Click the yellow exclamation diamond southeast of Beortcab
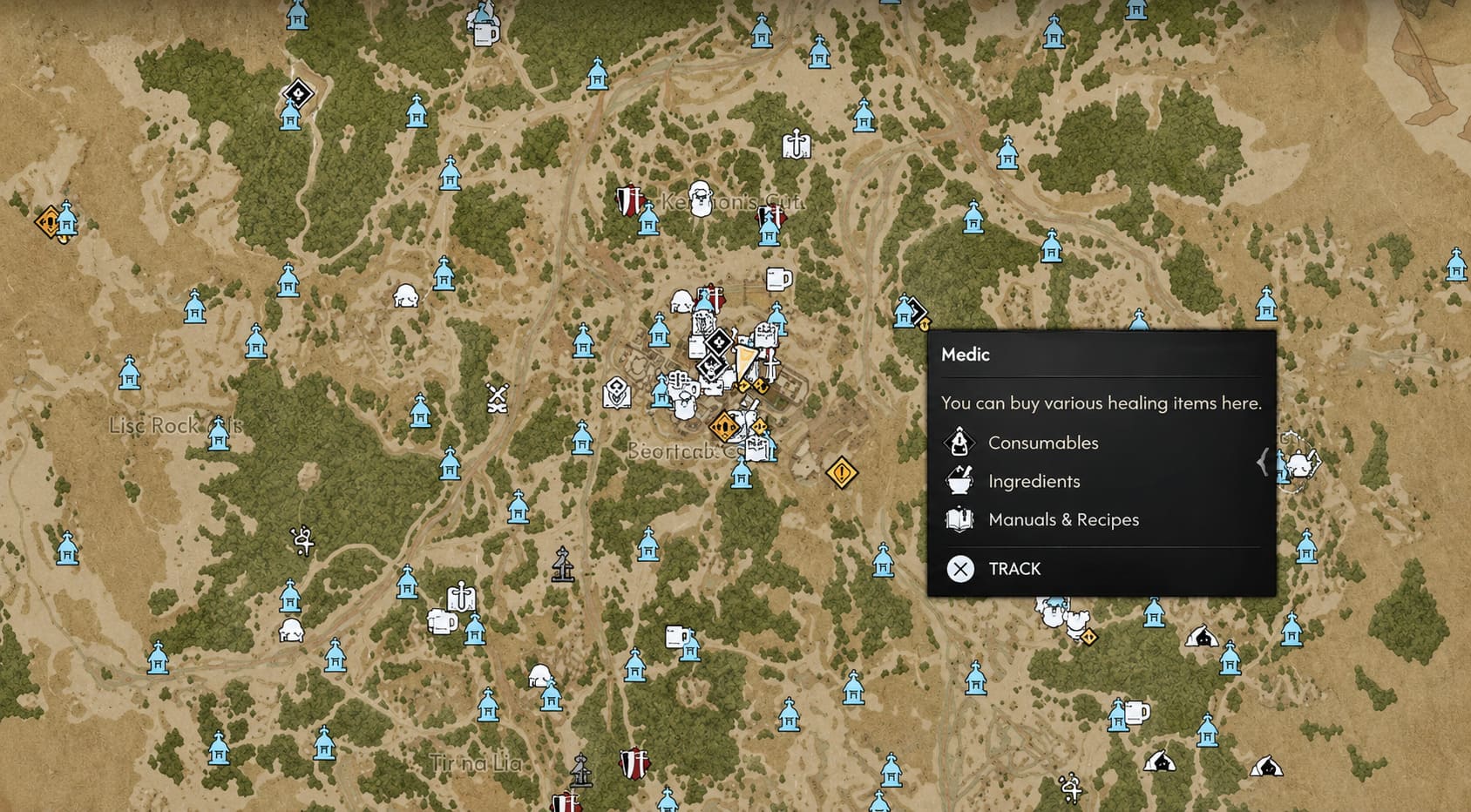1471x812 pixels. pos(841,472)
